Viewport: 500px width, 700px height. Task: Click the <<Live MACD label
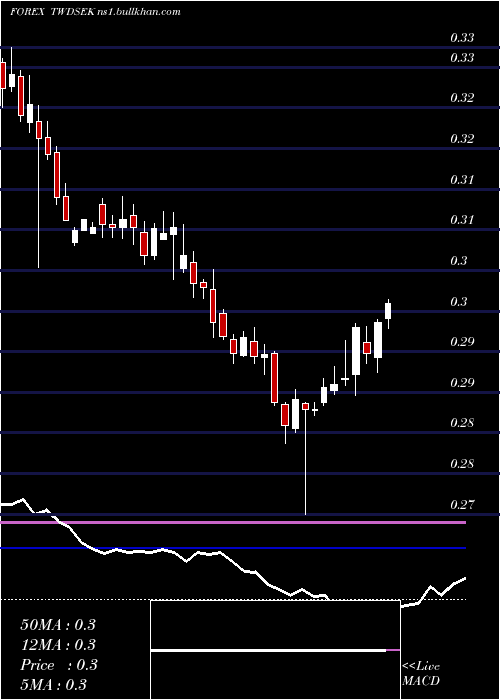coord(421,673)
